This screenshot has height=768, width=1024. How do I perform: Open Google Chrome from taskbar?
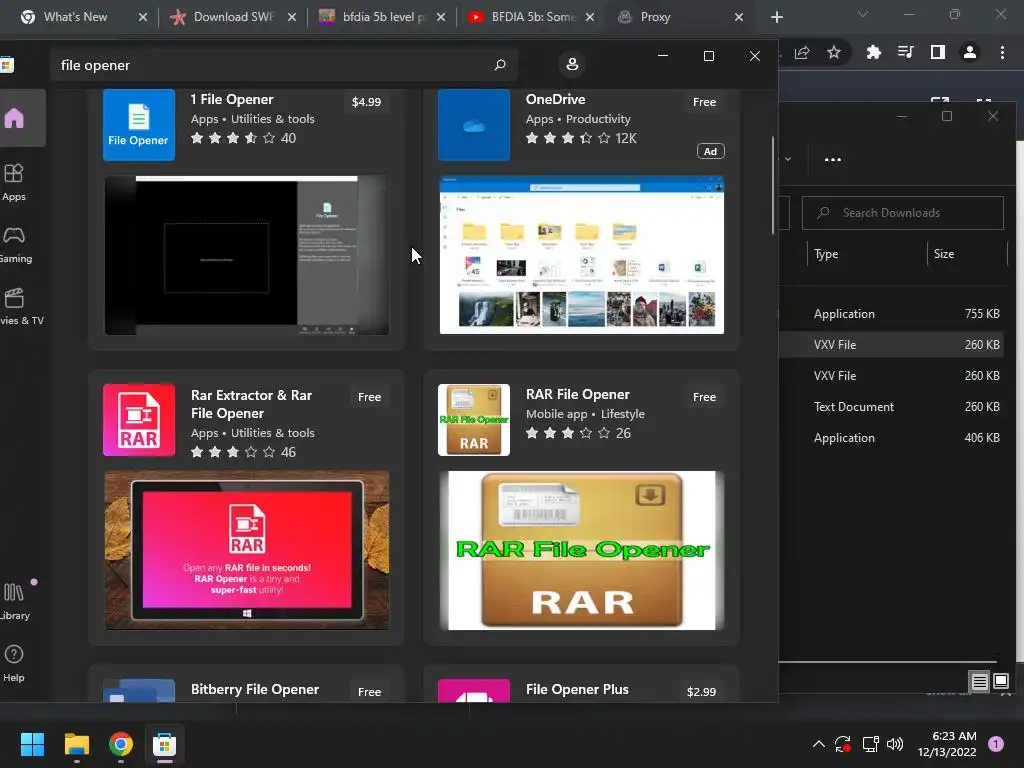click(x=121, y=744)
